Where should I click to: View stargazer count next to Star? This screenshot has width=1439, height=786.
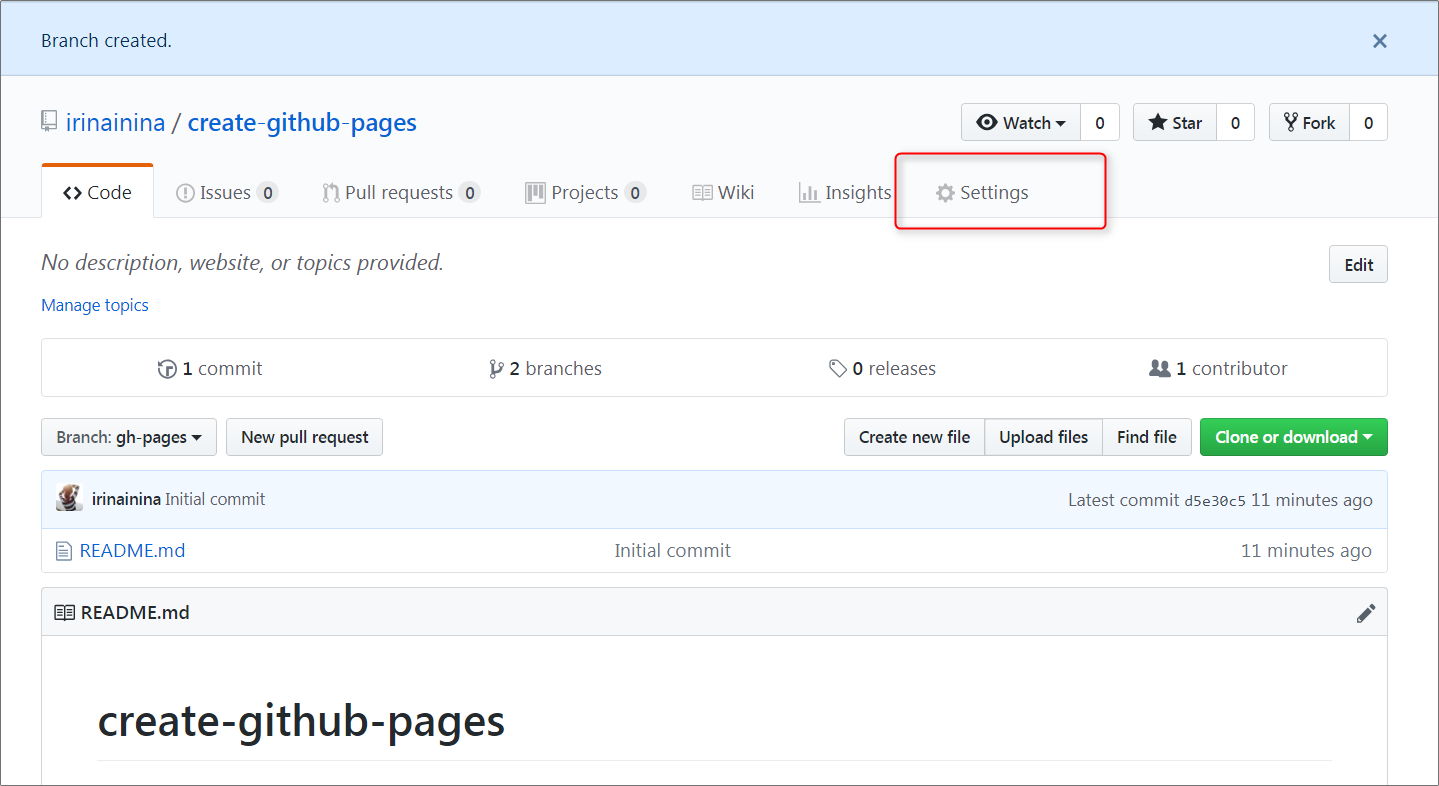click(x=1236, y=122)
